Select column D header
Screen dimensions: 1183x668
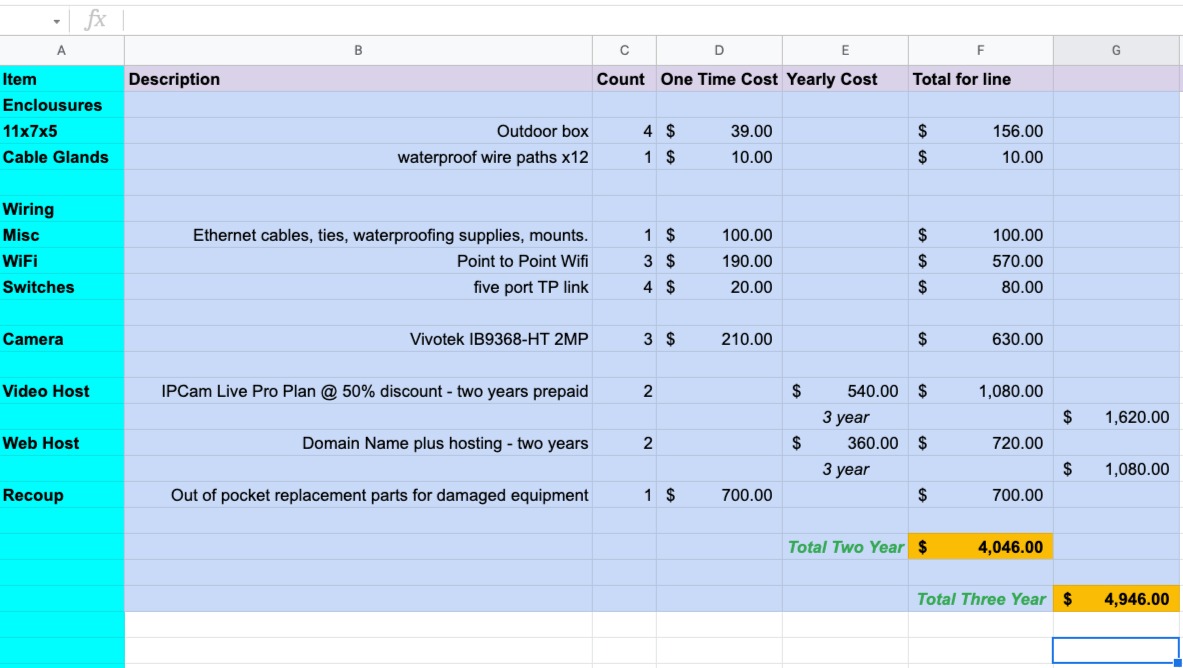[x=719, y=50]
